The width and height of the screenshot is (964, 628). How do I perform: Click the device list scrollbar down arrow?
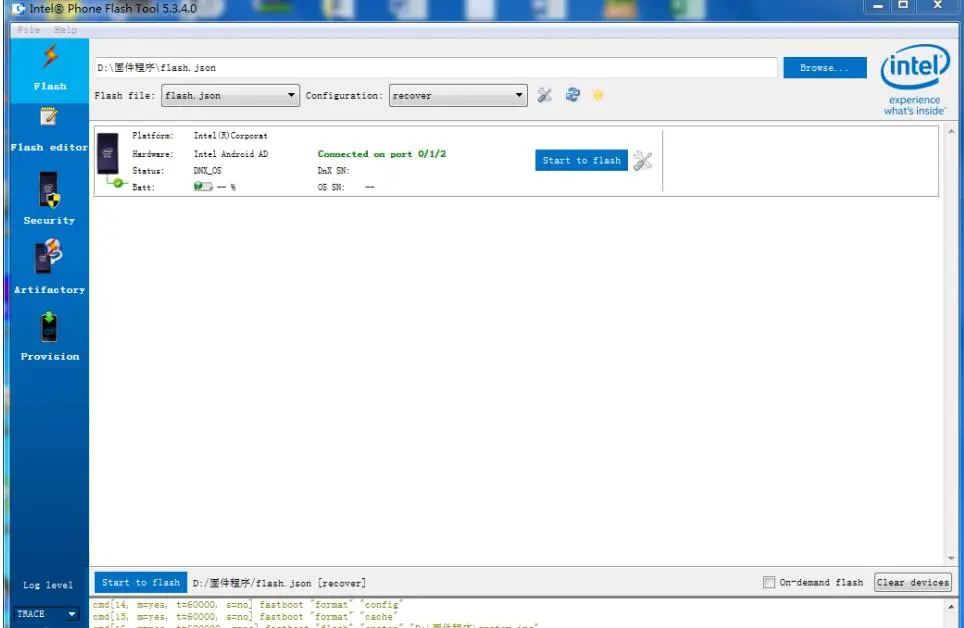951,558
